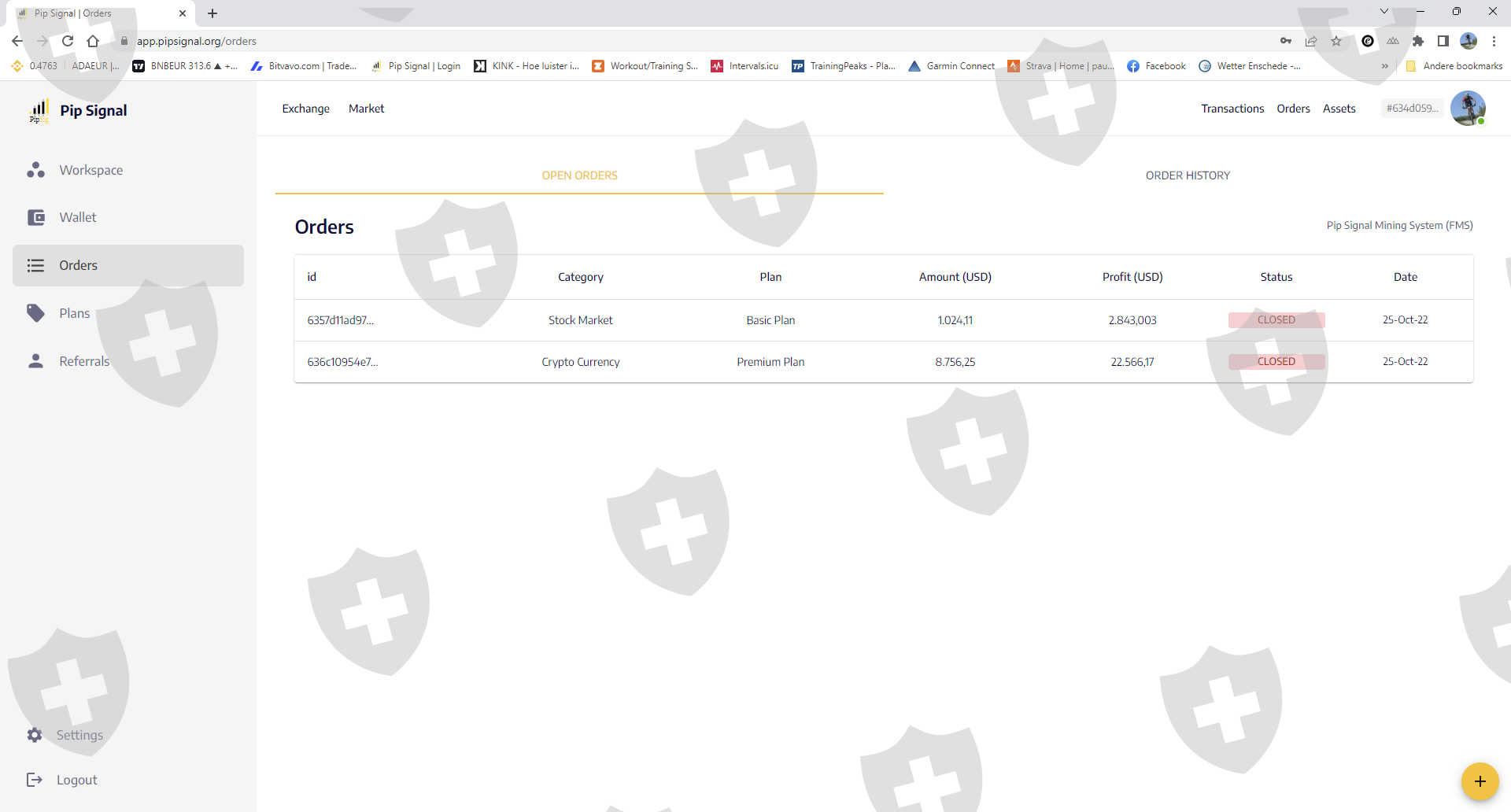Click CLOSED status of Premium Plan order
The image size is (1511, 812).
point(1276,362)
